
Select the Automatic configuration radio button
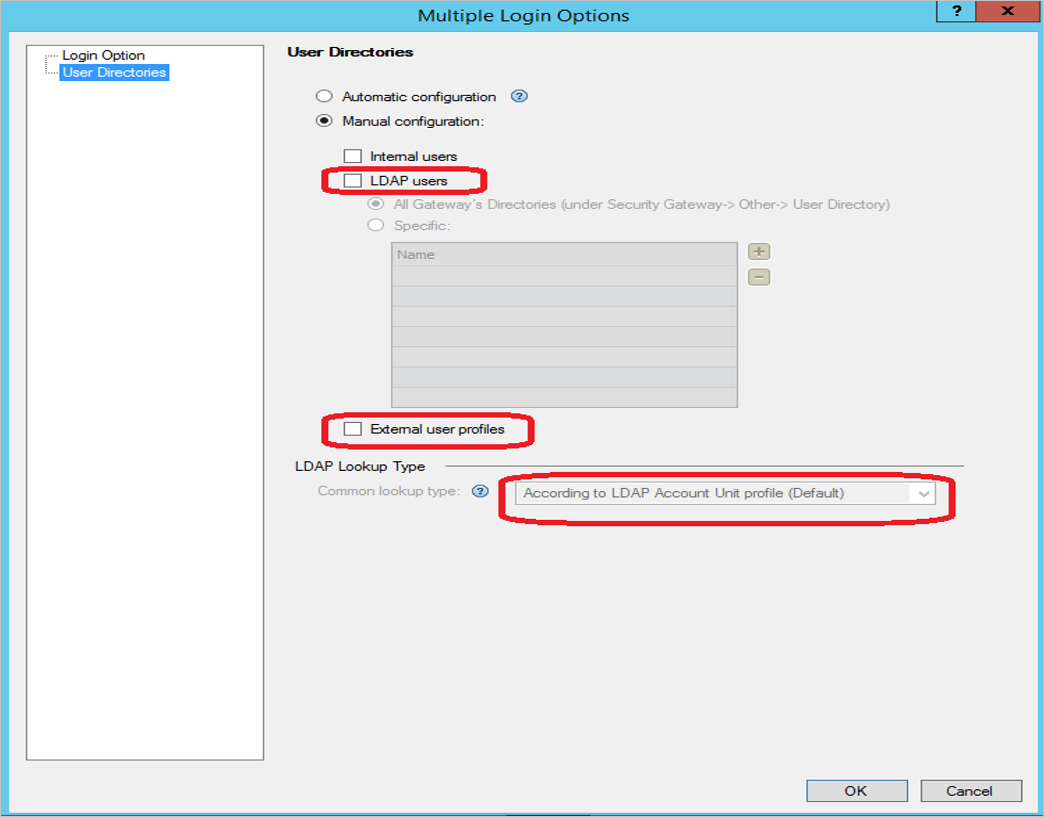coord(323,96)
